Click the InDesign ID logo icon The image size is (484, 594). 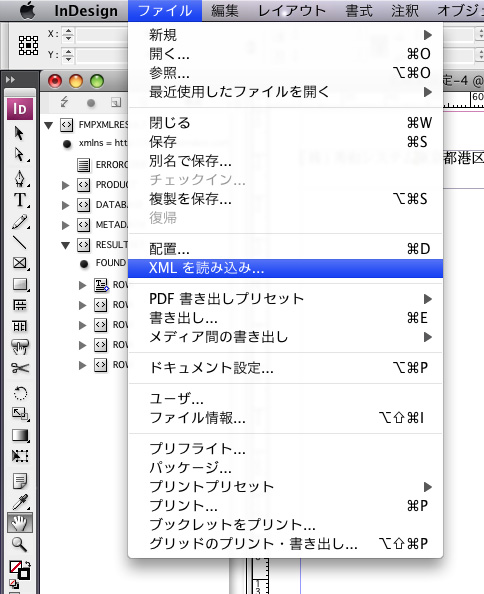coord(20,109)
